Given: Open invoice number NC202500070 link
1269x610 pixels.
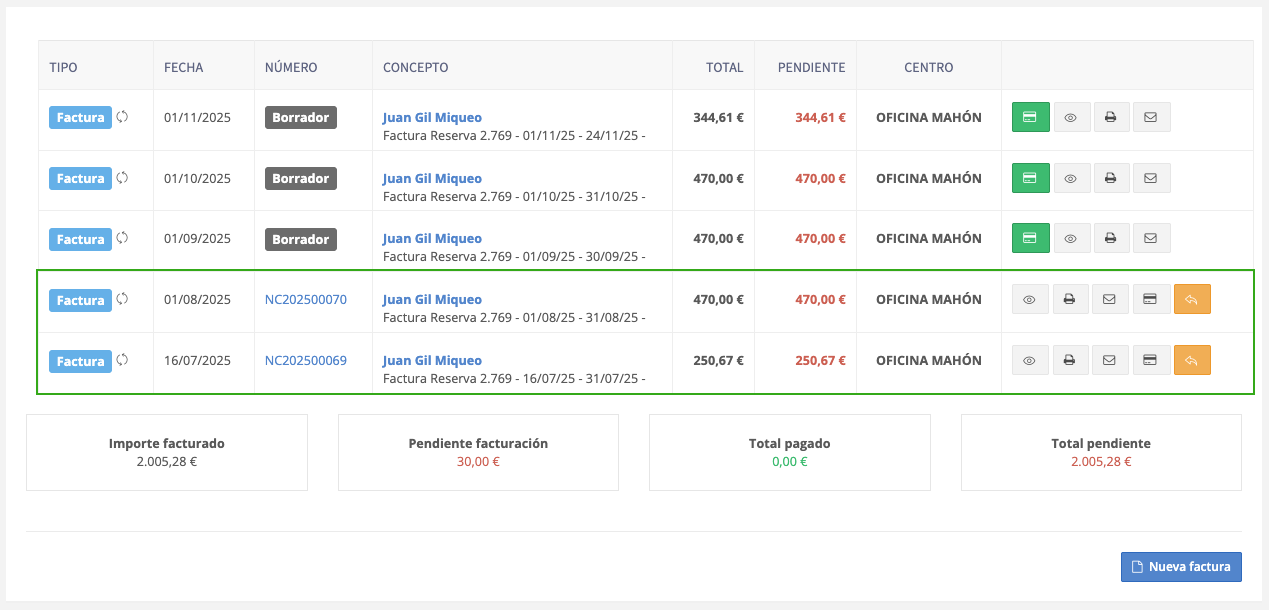Looking at the screenshot, I should (306, 299).
